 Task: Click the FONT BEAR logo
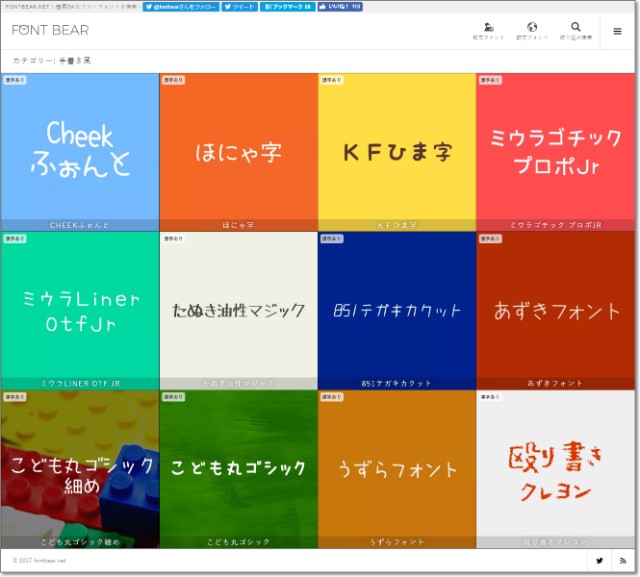coord(50,30)
